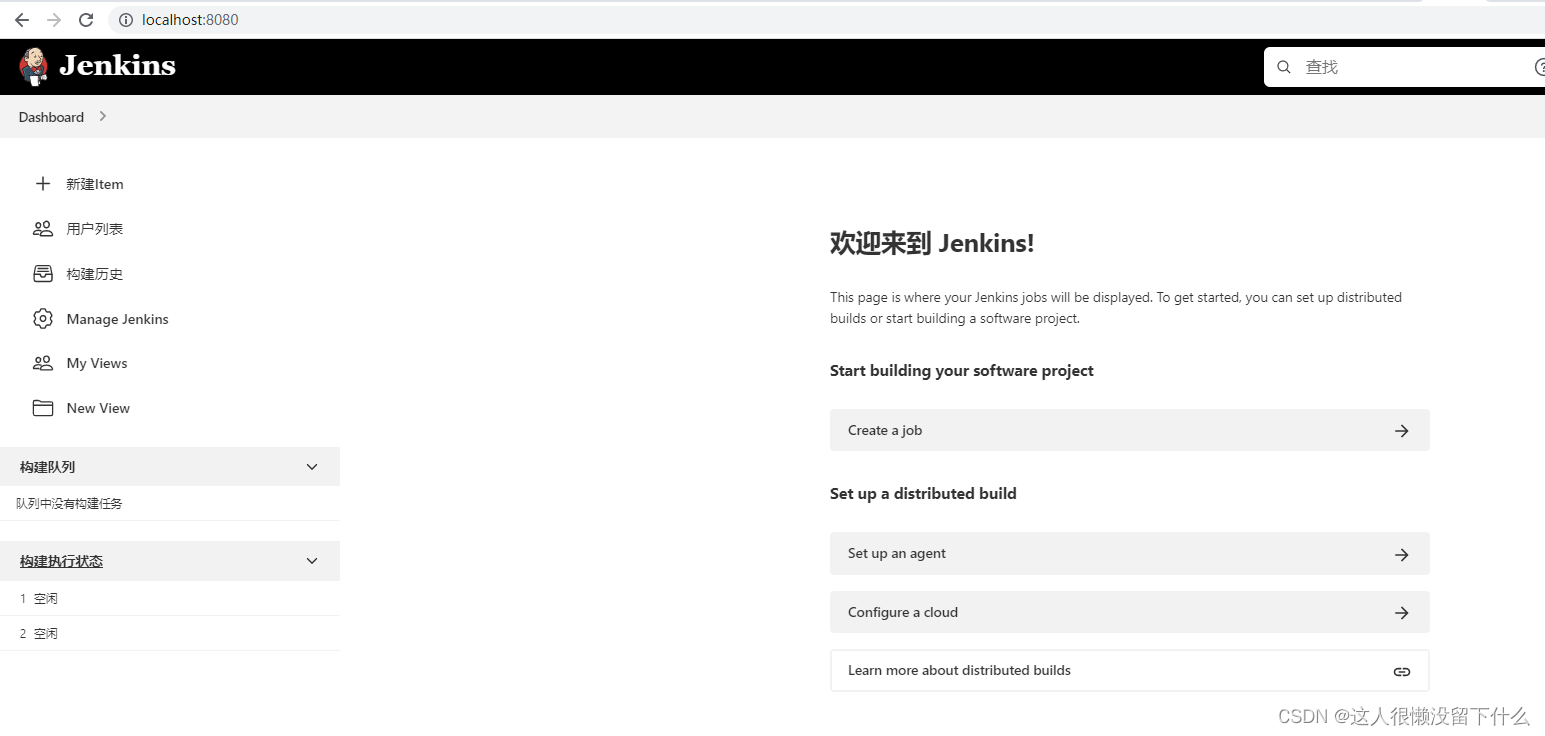Click the arrow icon on Configure a cloud

pos(1402,613)
